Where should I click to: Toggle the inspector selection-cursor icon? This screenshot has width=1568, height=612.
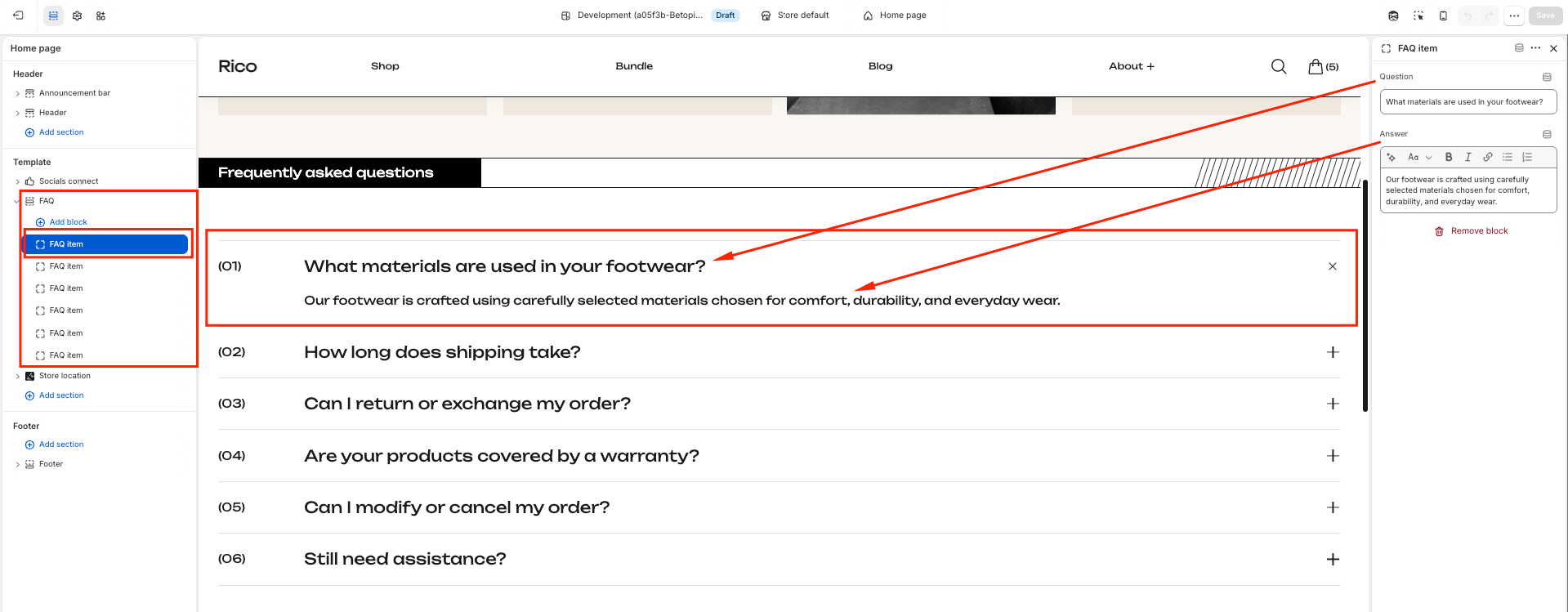point(1418,16)
